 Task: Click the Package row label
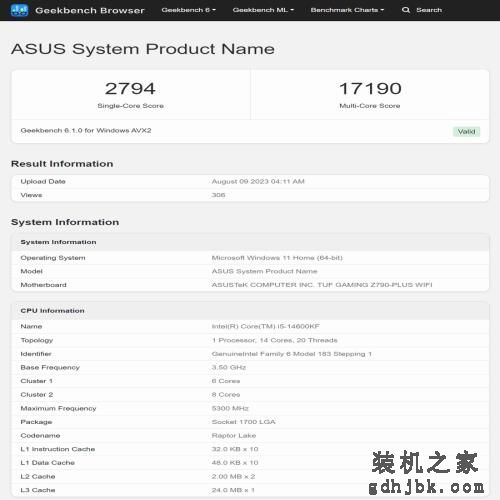[x=36, y=422]
